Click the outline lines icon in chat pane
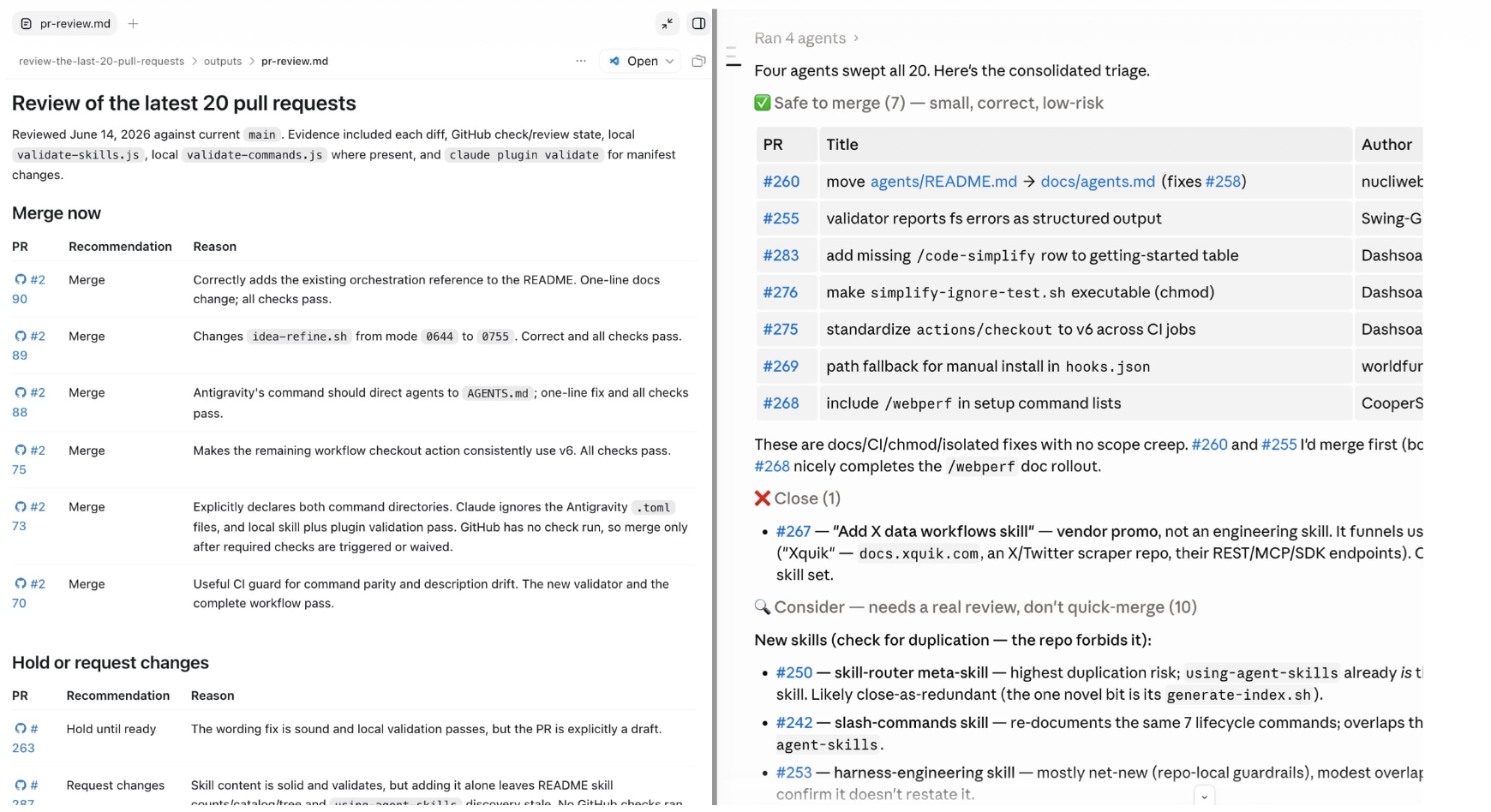Image resolution: width=1491 pixels, height=812 pixels. coord(733,57)
